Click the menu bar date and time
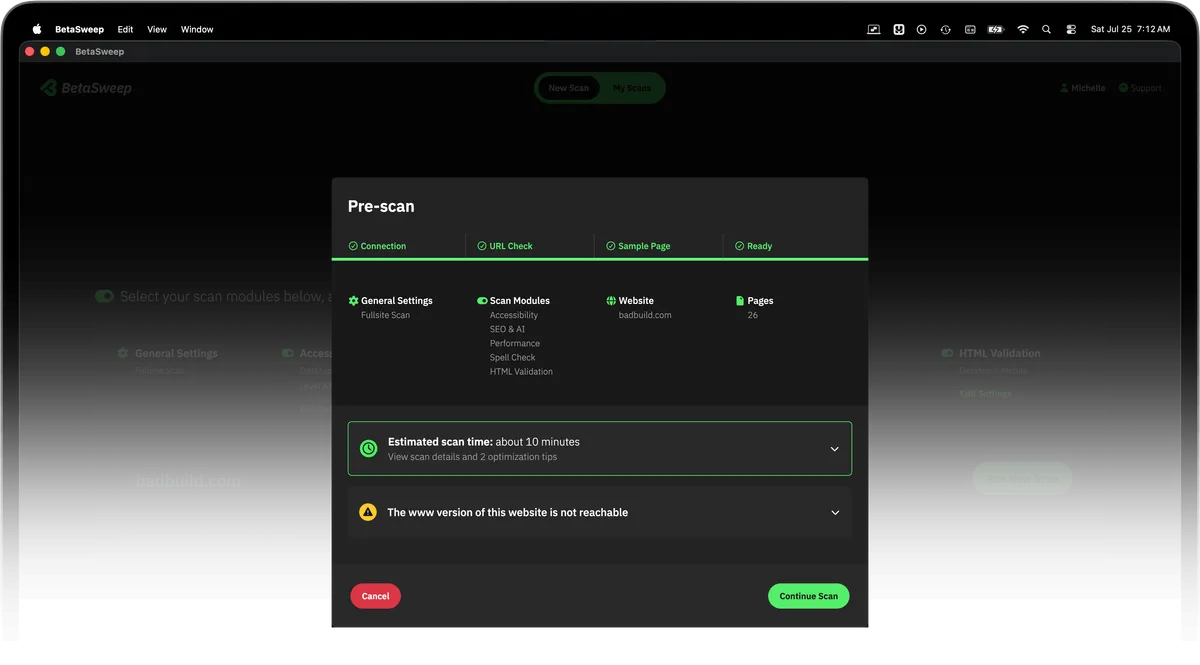Viewport: 1200px width, 665px height. pyautogui.click(x=1130, y=29)
